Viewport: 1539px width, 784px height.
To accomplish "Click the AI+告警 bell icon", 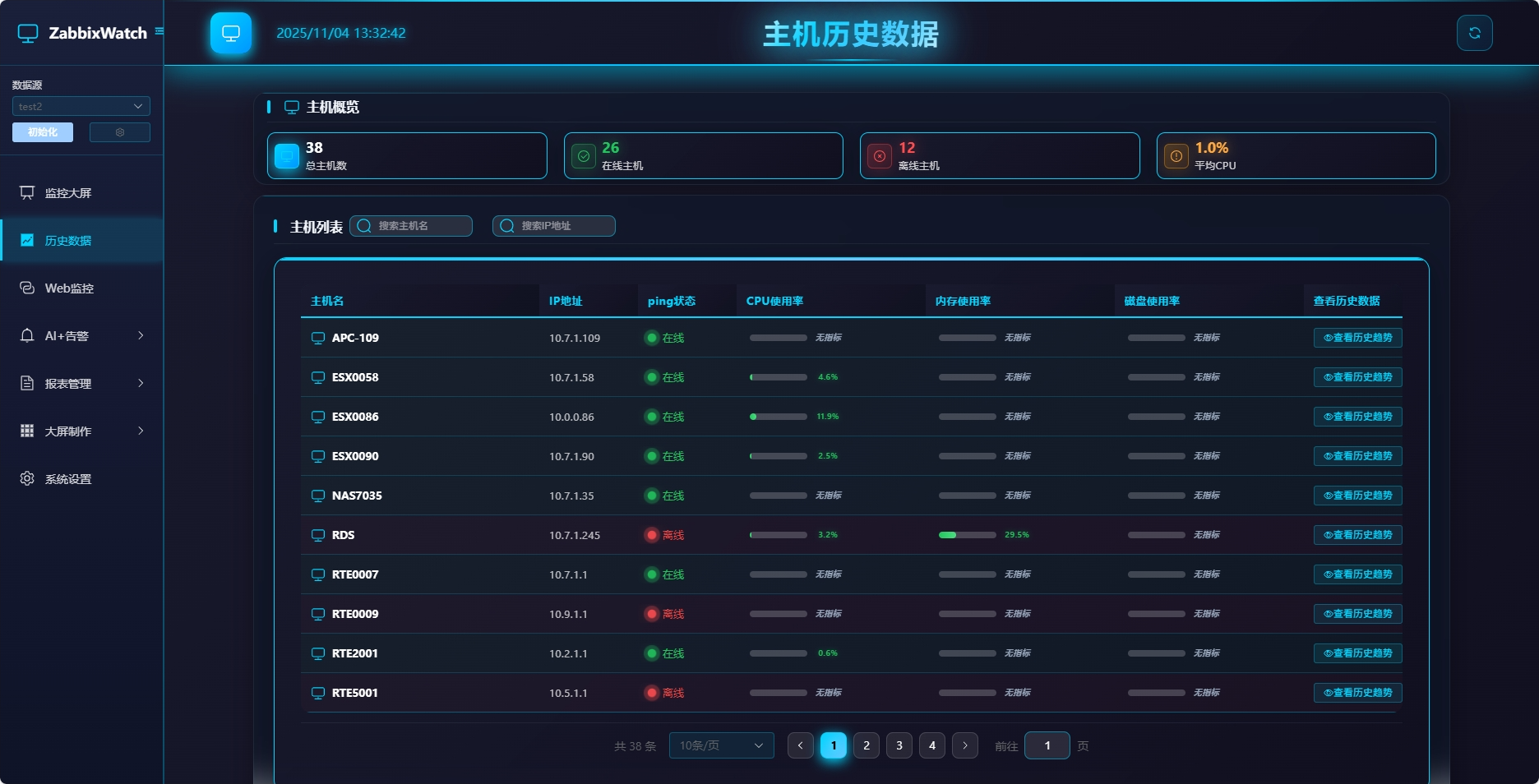I will click(25, 335).
